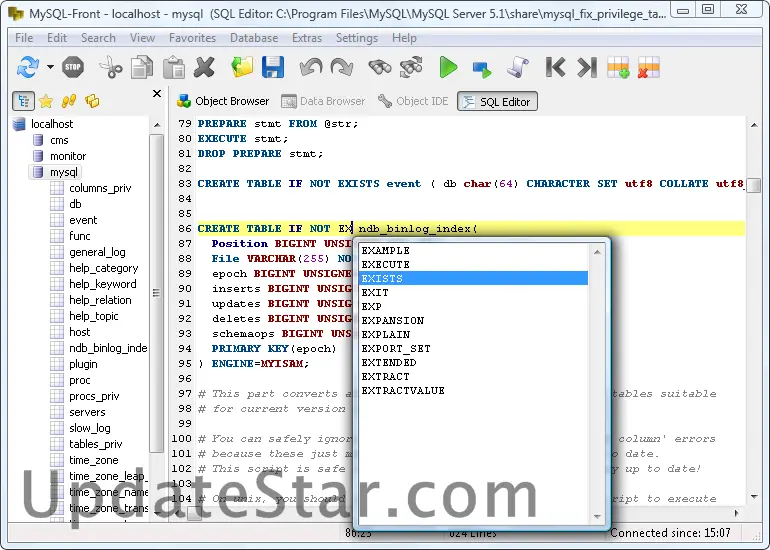Viewport: 770px width, 550px height.
Task: Click the script scroll toolbar icon
Action: 518,67
